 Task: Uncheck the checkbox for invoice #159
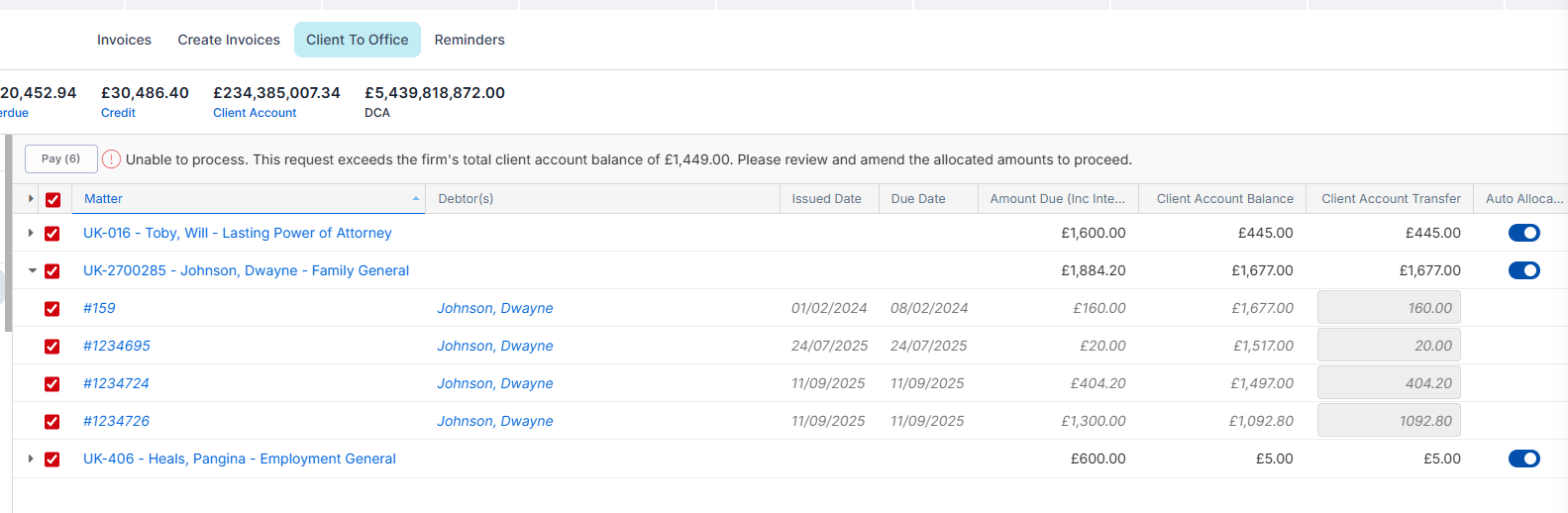(52, 309)
